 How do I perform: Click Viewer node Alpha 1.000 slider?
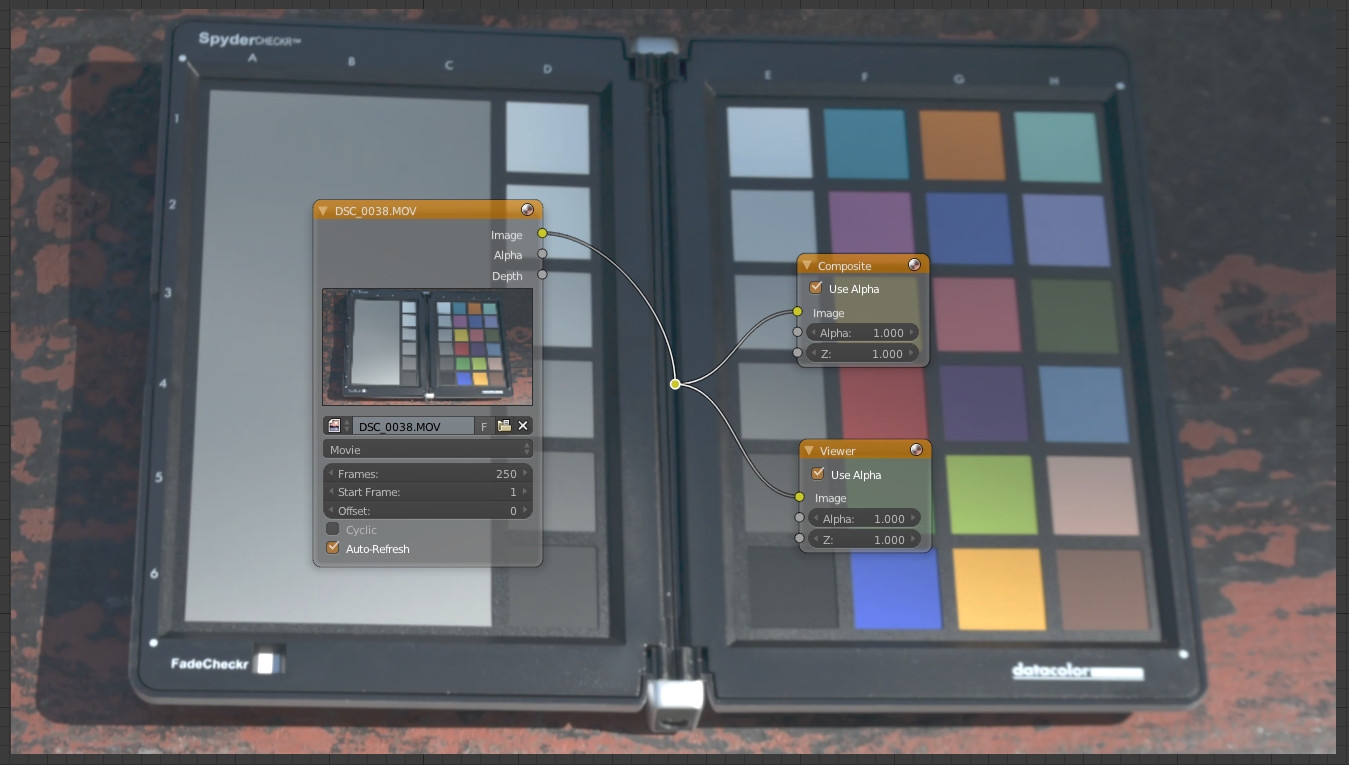pyautogui.click(x=865, y=518)
